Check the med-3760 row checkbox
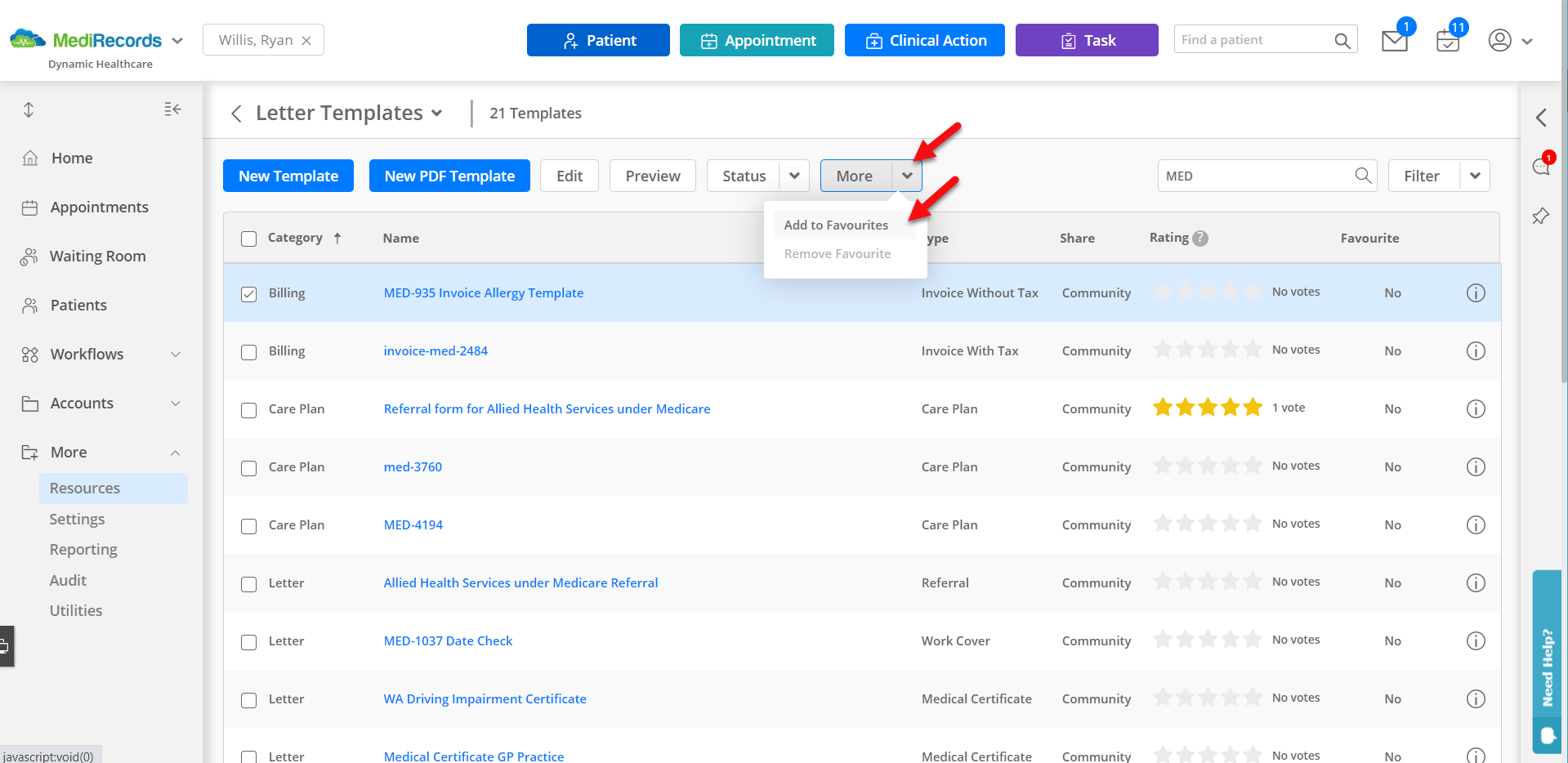Screen dimensions: 1568x763 point(249,468)
